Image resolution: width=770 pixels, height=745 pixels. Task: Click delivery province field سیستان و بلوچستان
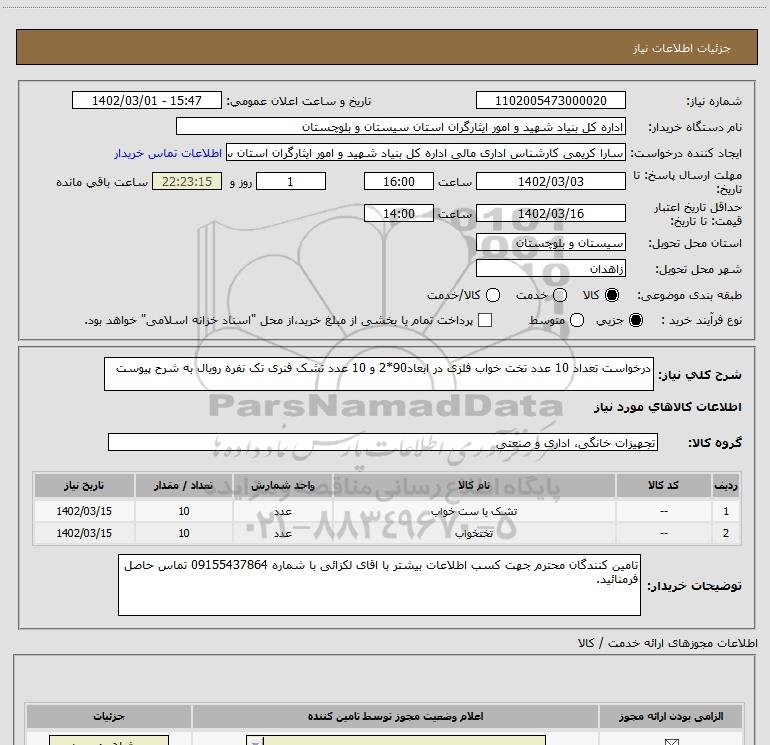[550, 243]
